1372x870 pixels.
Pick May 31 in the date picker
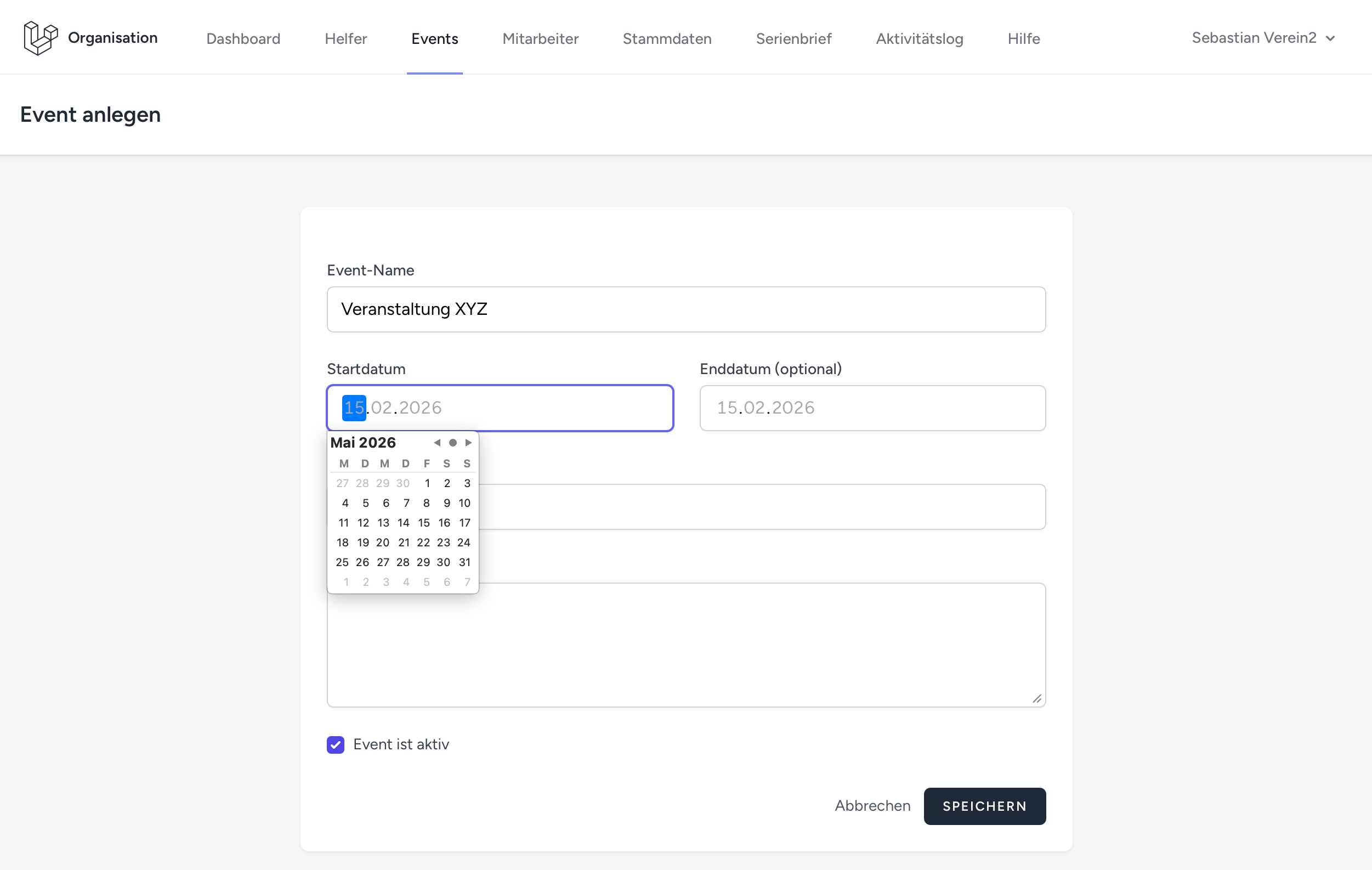(x=465, y=562)
